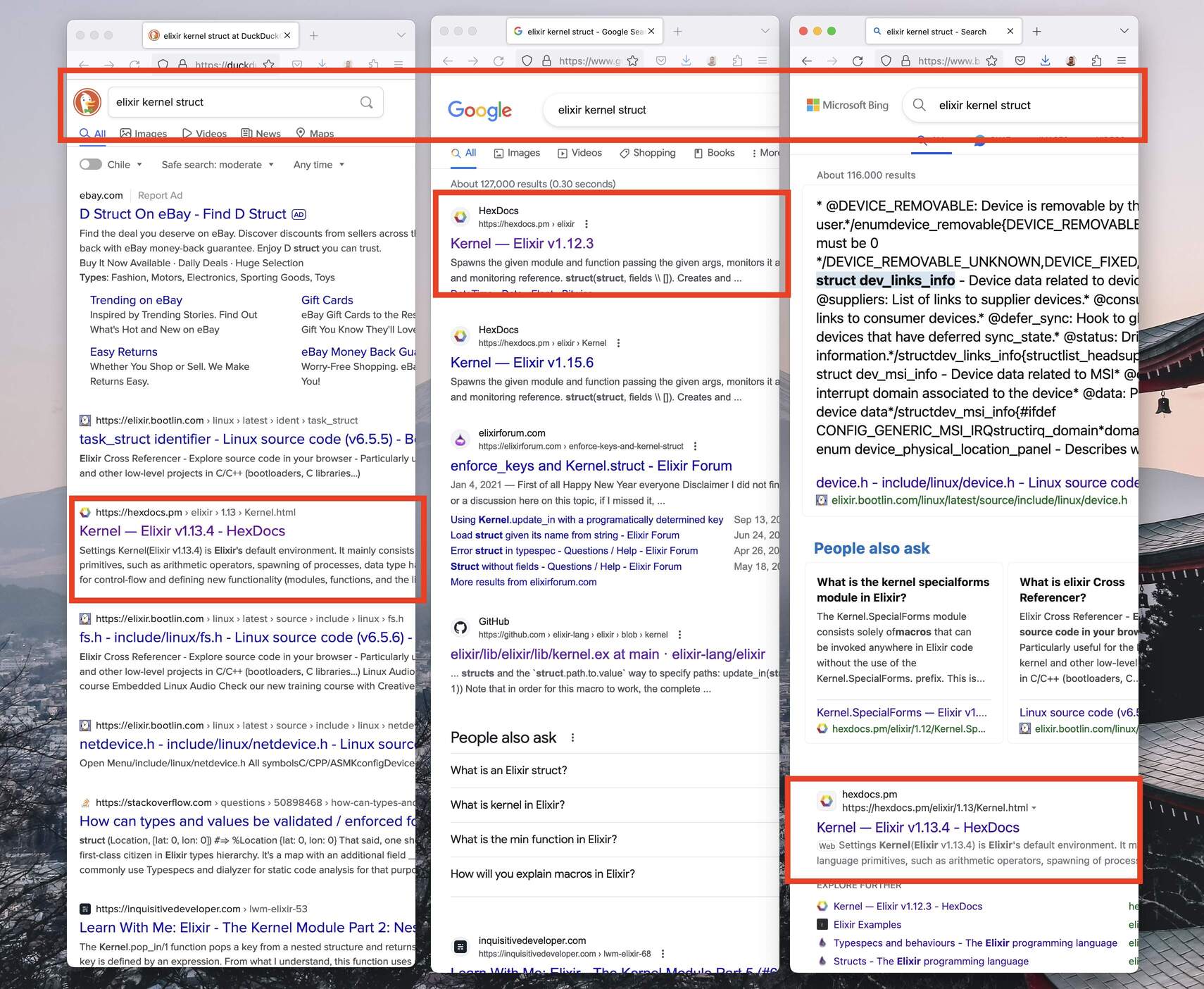Expand the tab list chevron in Bing window
The image size is (1204, 989).
1124,31
